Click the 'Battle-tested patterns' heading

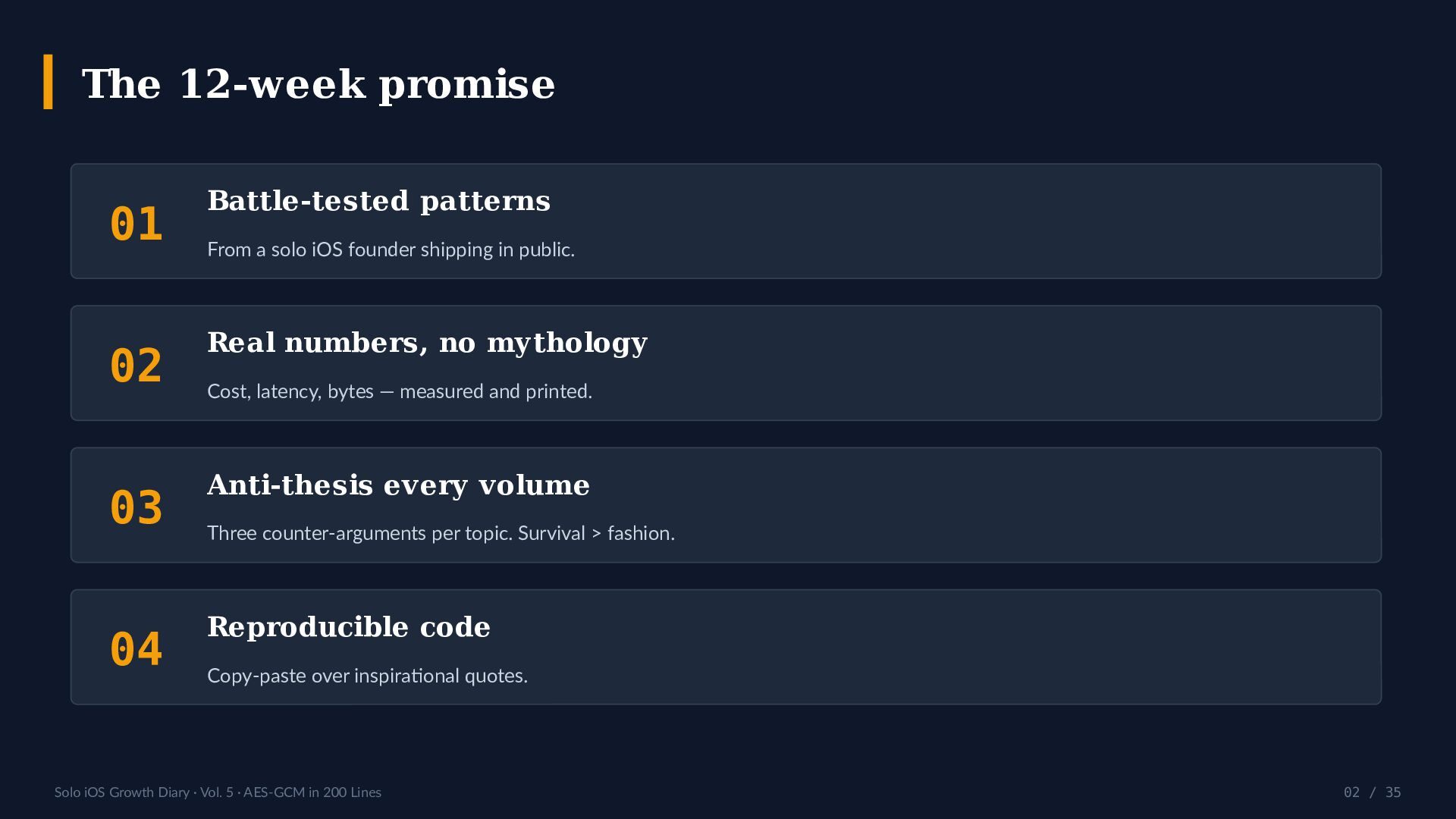[x=379, y=201]
